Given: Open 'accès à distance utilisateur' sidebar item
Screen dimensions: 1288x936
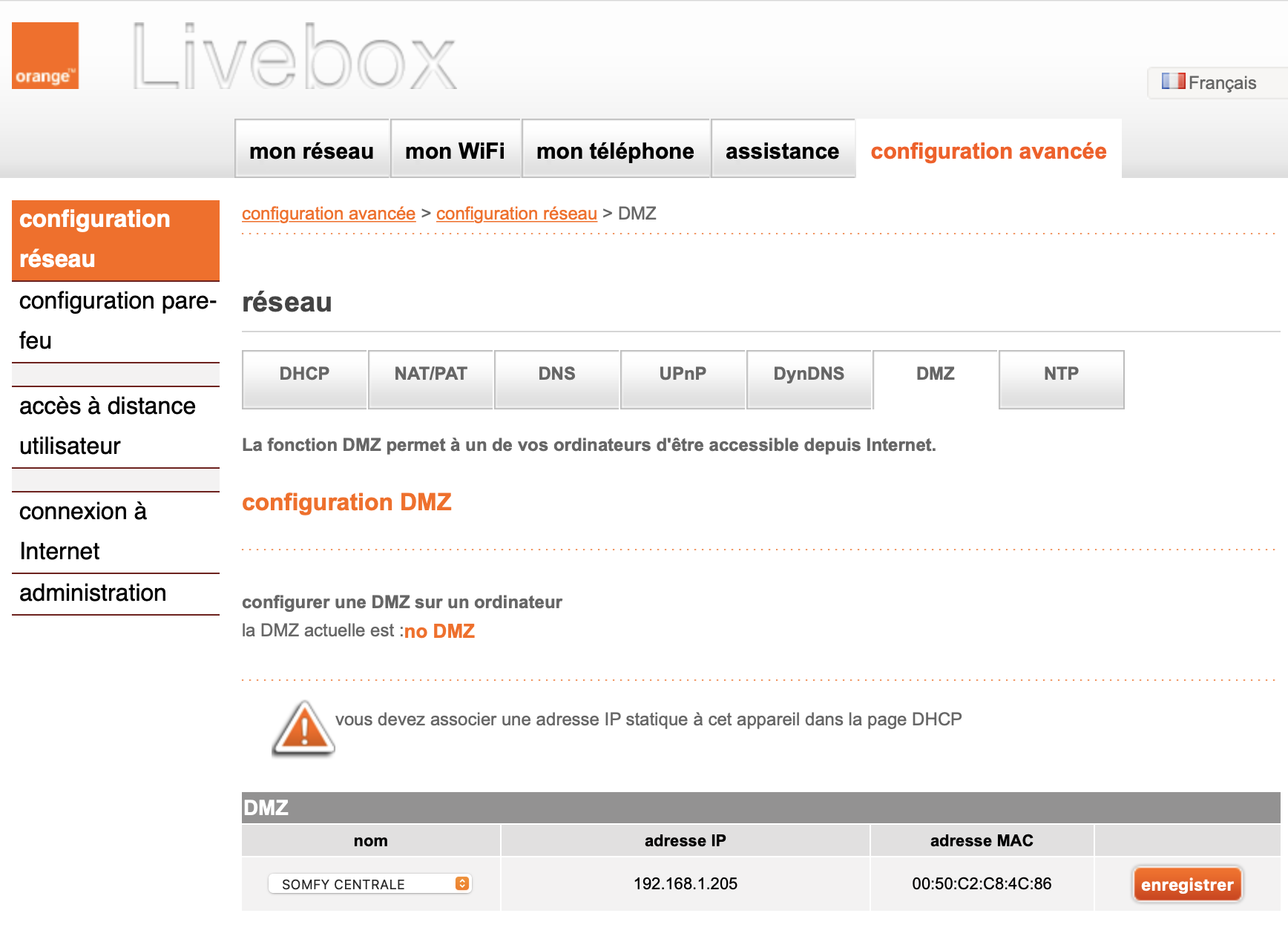Looking at the screenshot, I should pos(116,426).
